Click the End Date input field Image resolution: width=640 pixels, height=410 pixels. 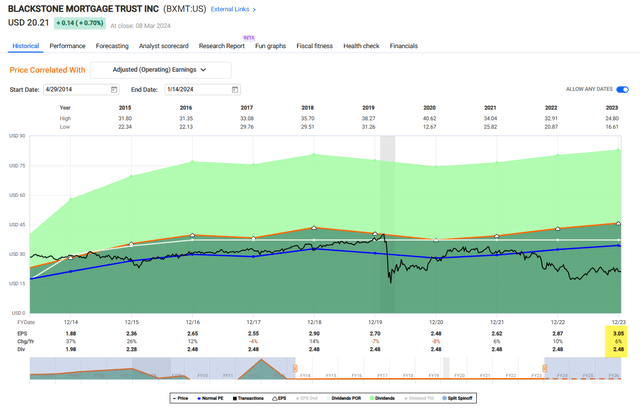[x=202, y=89]
